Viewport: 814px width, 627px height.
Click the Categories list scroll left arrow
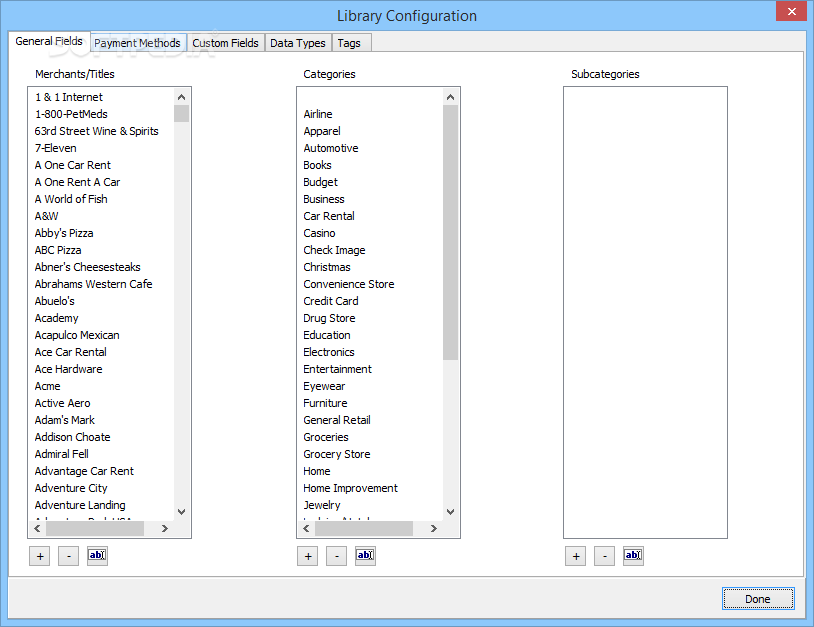[x=306, y=528]
